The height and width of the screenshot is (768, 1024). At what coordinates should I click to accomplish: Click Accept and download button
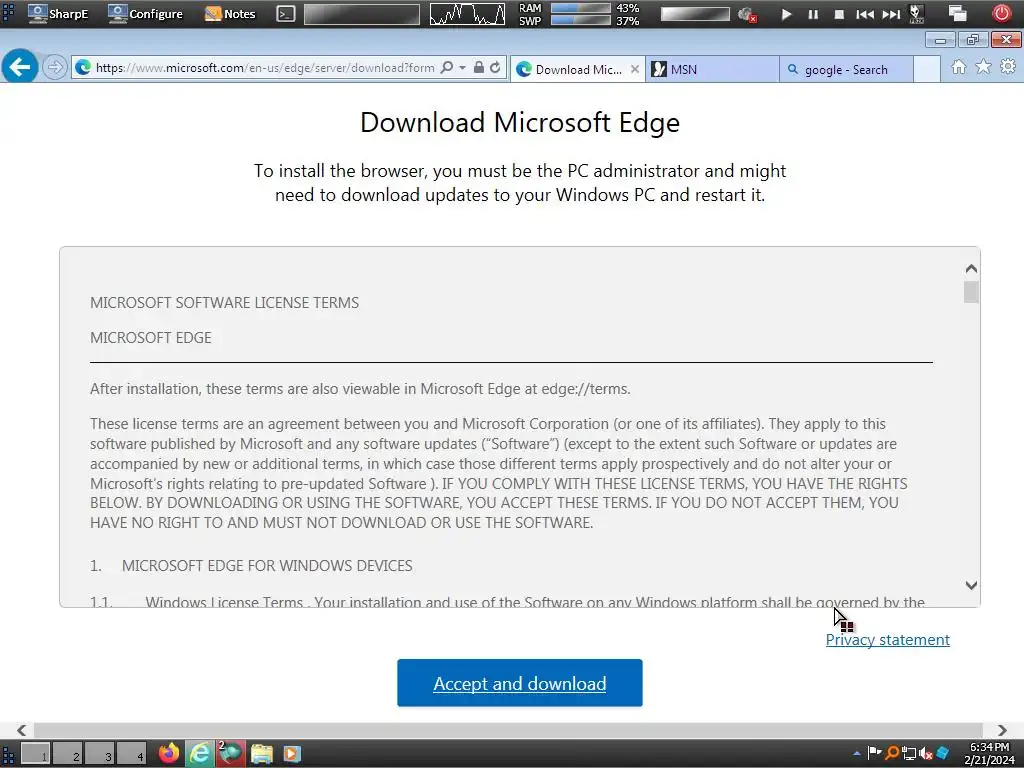click(520, 683)
